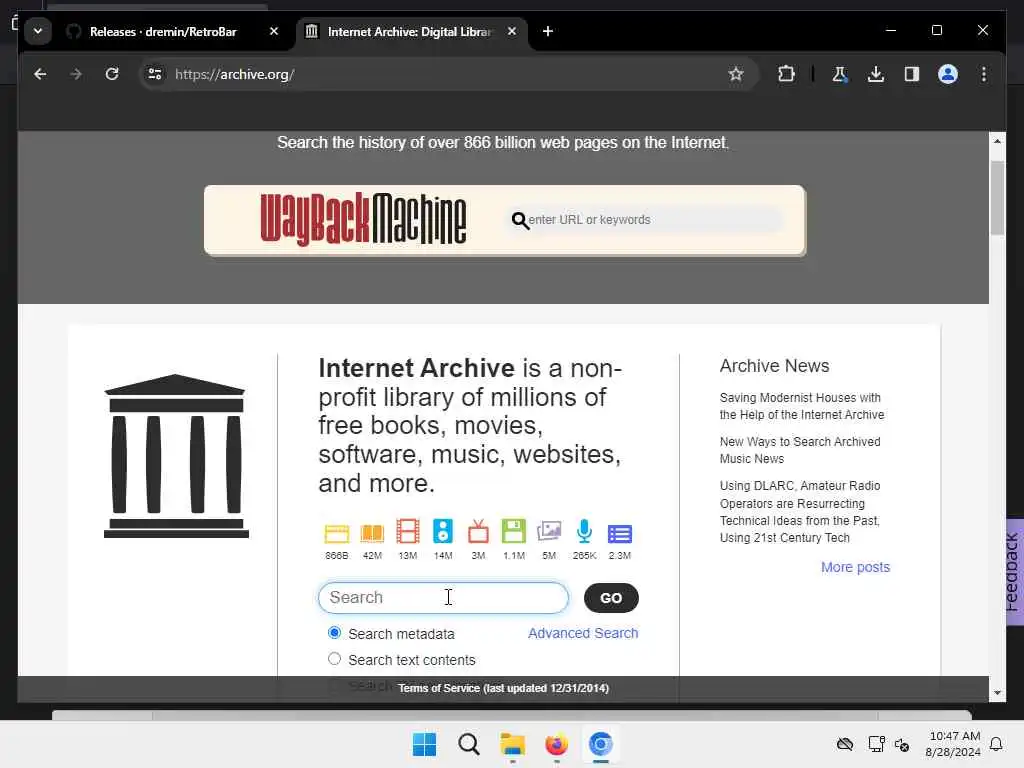Close the Releases dremin/RetroBar tab

[x=274, y=31]
